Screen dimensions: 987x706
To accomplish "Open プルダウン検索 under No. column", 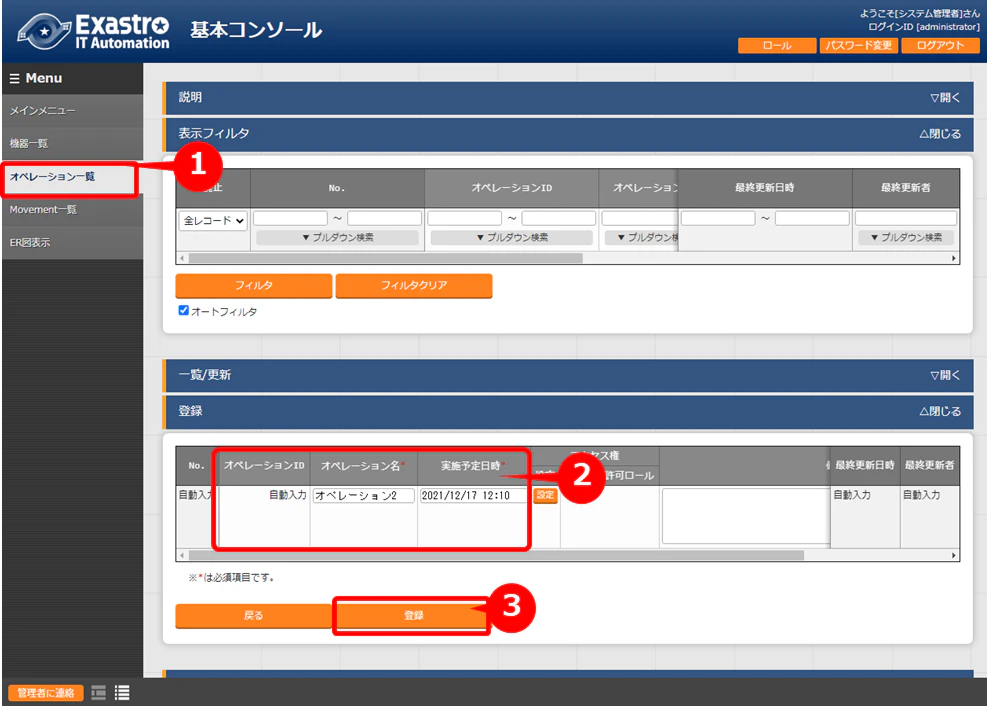I will pyautogui.click(x=337, y=237).
